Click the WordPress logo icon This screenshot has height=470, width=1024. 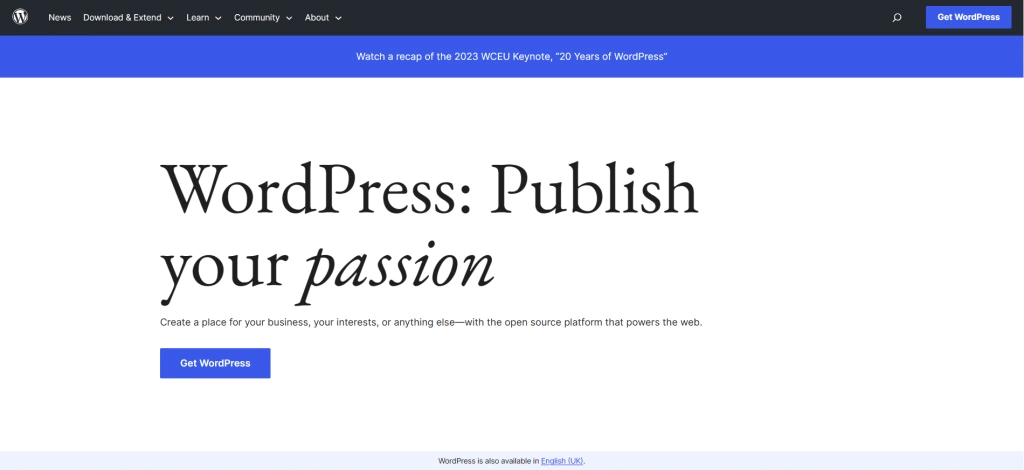point(20,17)
